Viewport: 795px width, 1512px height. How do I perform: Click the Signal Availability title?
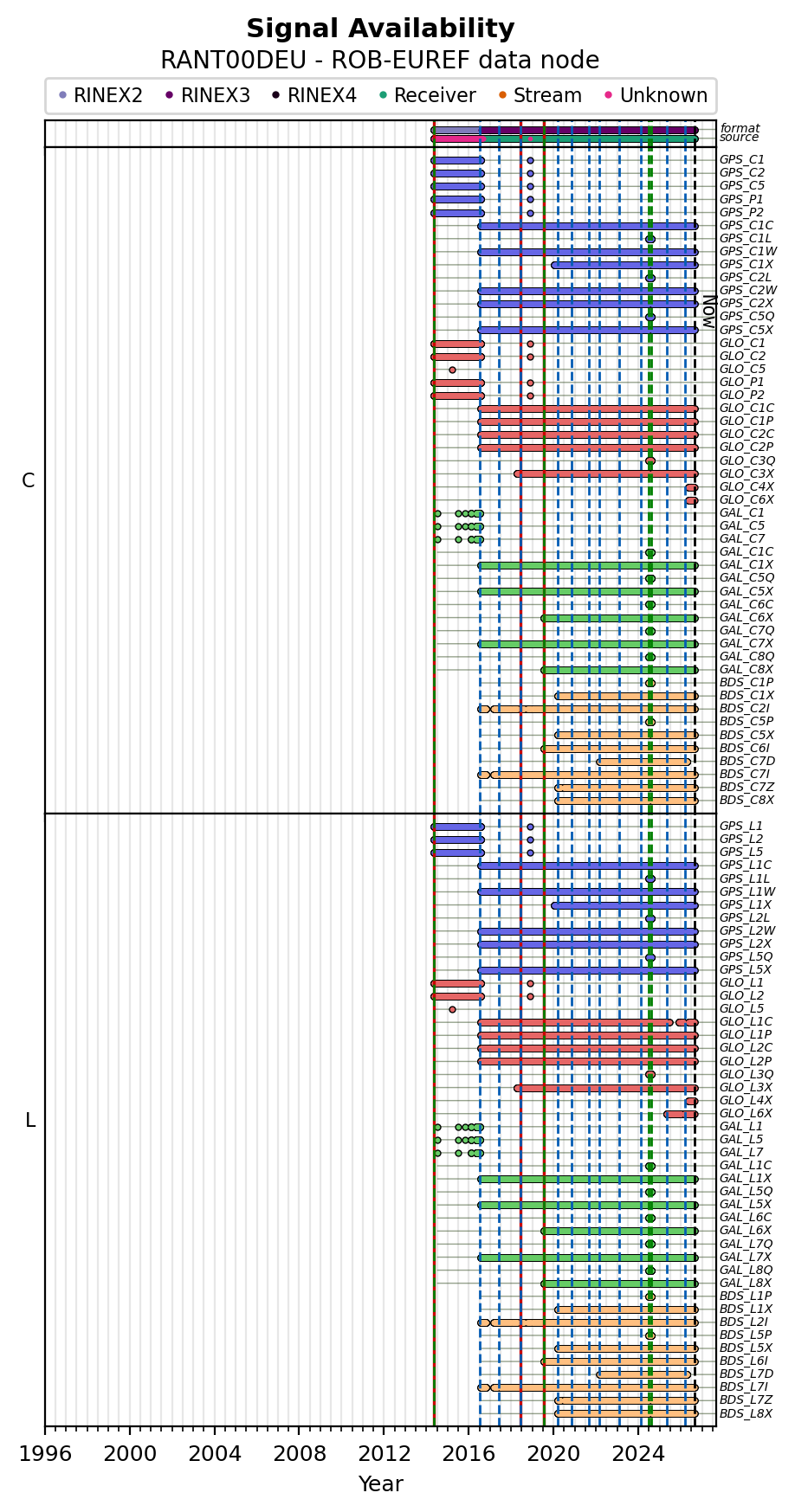coord(380,29)
